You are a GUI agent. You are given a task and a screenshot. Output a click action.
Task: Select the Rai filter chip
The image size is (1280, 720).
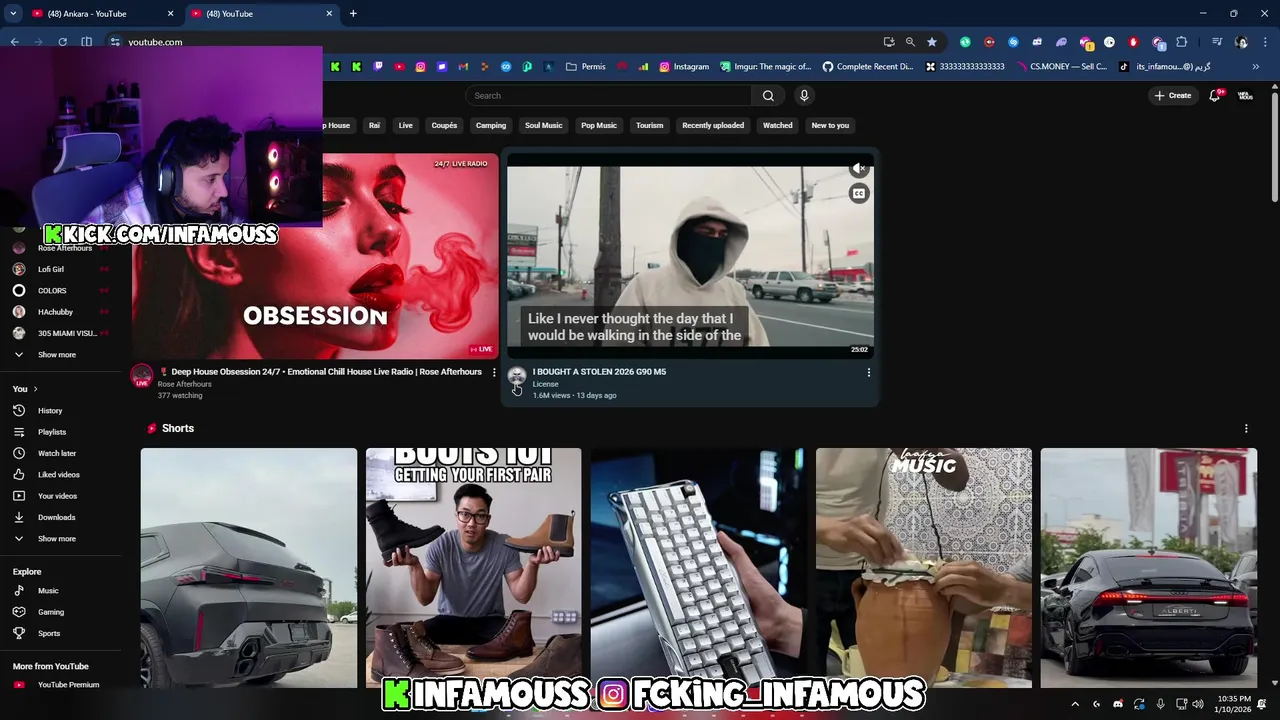374,125
